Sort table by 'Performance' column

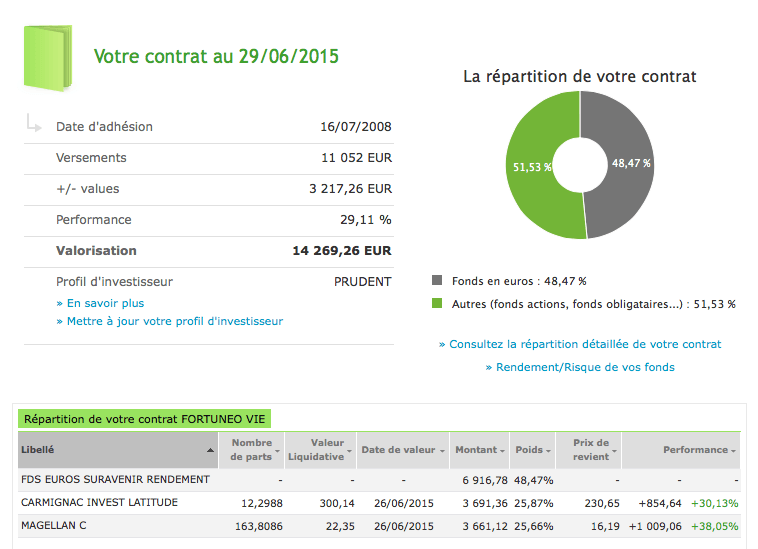coord(697,450)
